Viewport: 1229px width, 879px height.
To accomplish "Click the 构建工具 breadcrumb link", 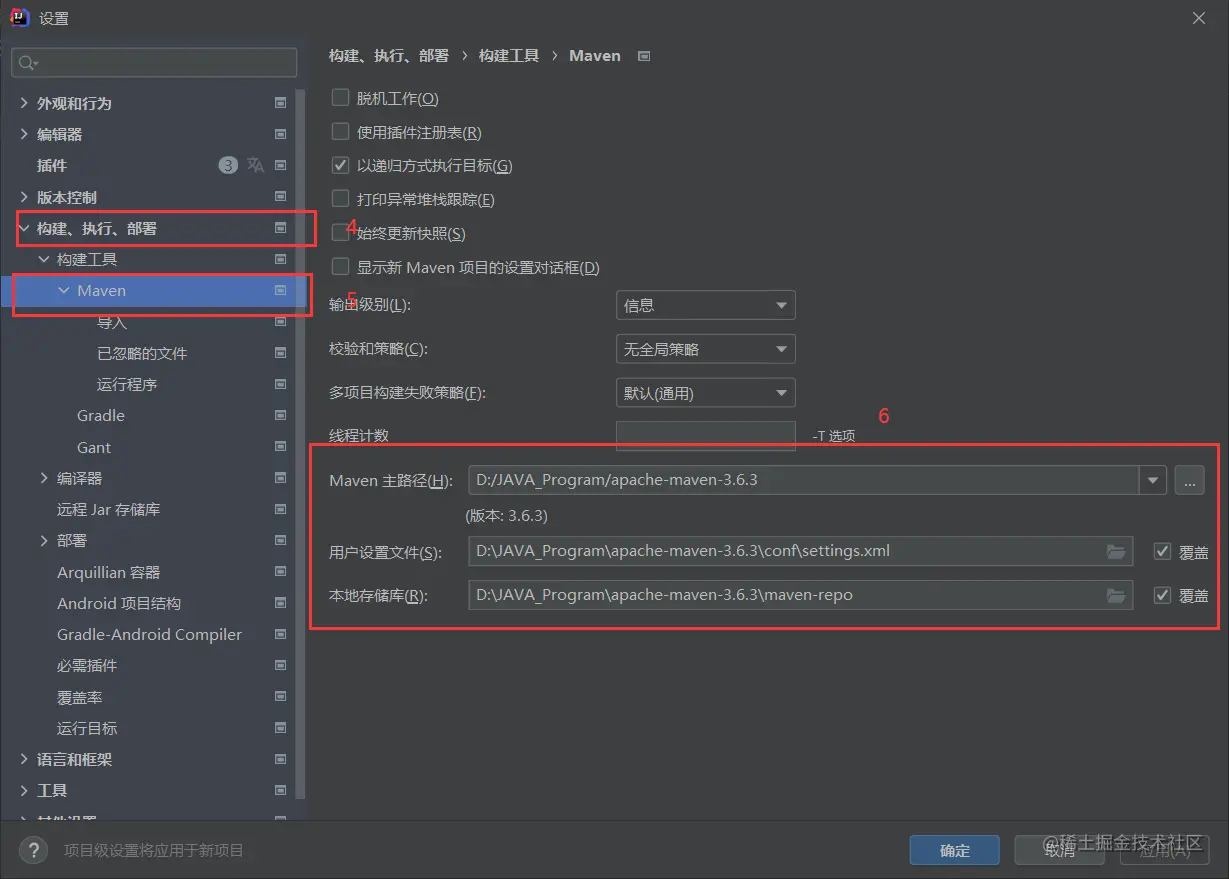I will pyautogui.click(x=509, y=56).
